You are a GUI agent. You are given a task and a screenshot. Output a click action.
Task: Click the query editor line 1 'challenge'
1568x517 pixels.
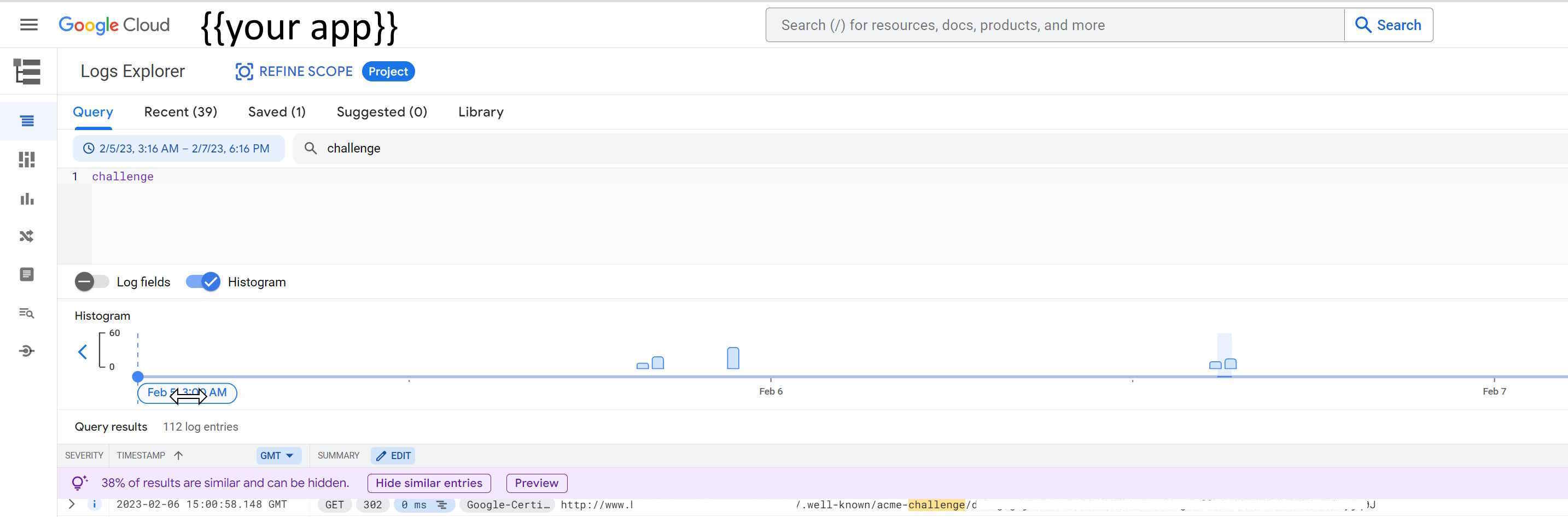point(123,177)
